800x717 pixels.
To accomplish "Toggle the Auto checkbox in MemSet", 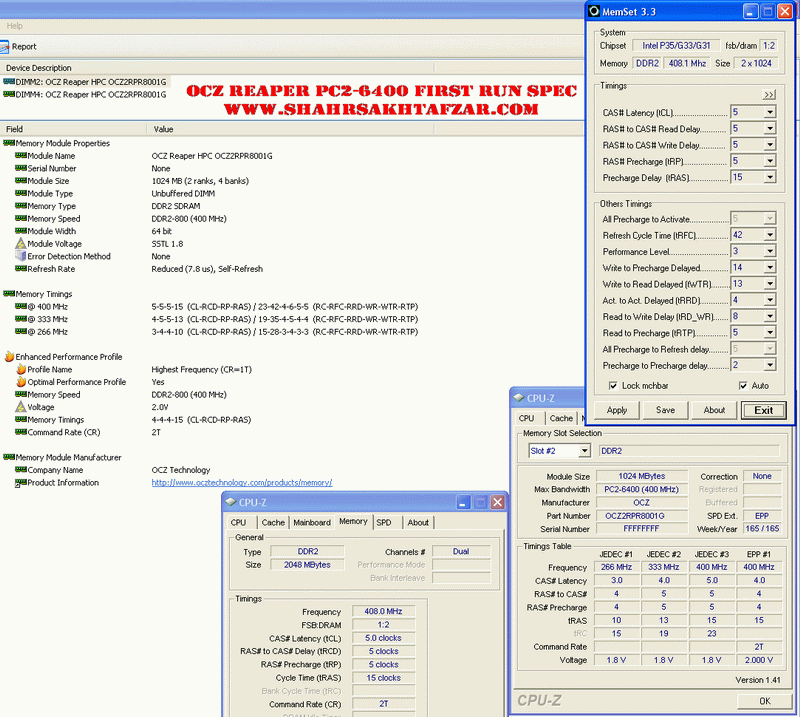I will coord(743,386).
